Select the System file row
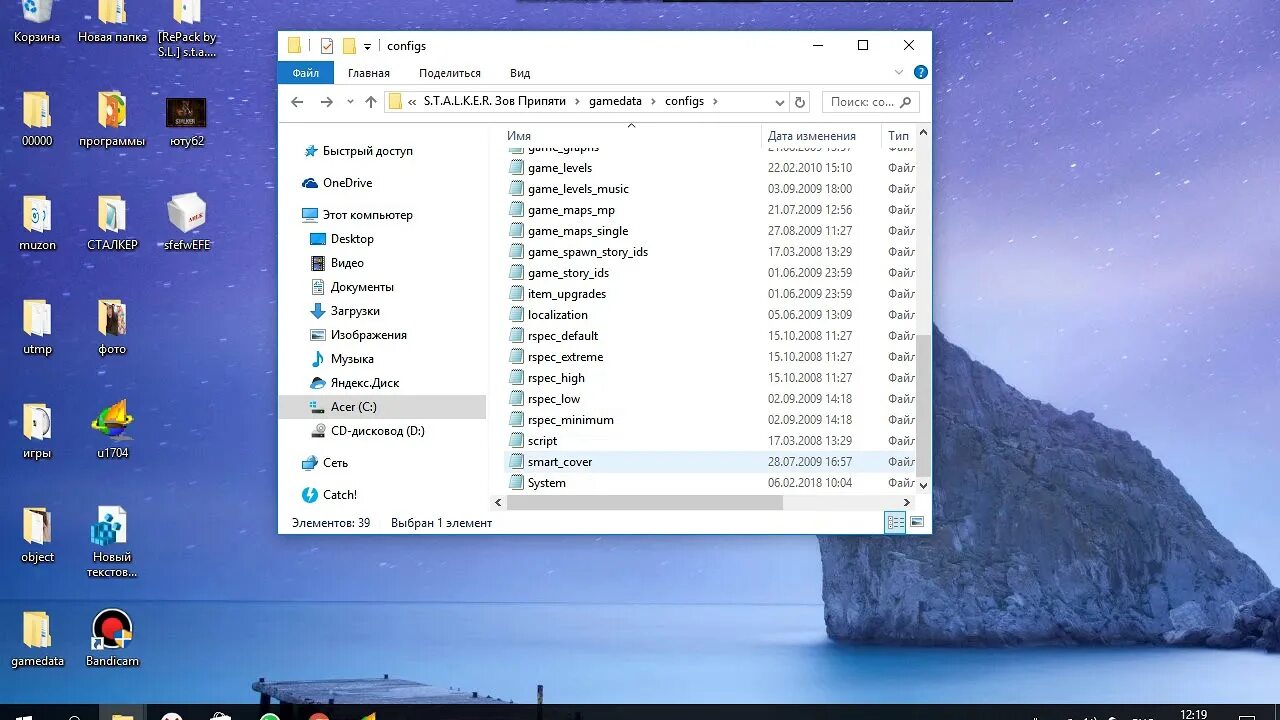This screenshot has height=720, width=1280. point(710,483)
